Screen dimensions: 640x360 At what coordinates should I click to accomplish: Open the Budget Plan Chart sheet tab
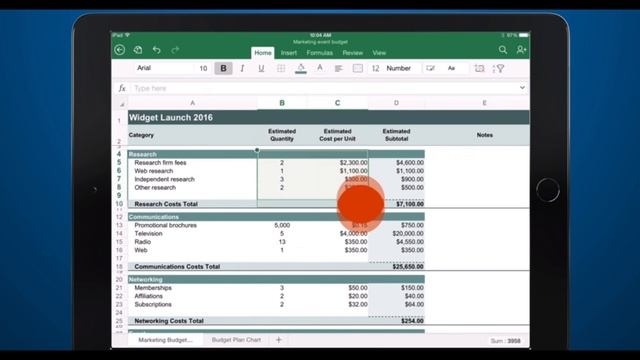pyautogui.click(x=236, y=340)
